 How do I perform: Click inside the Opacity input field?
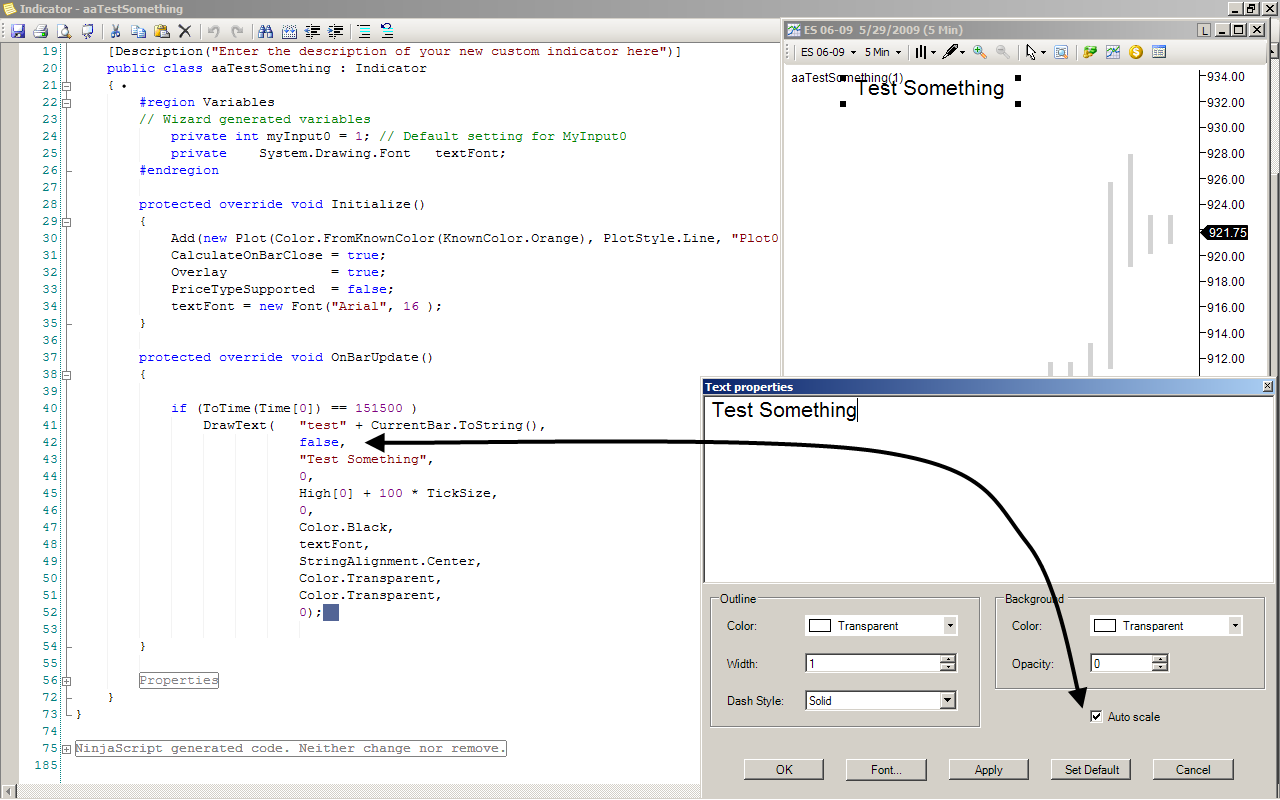click(x=1120, y=663)
